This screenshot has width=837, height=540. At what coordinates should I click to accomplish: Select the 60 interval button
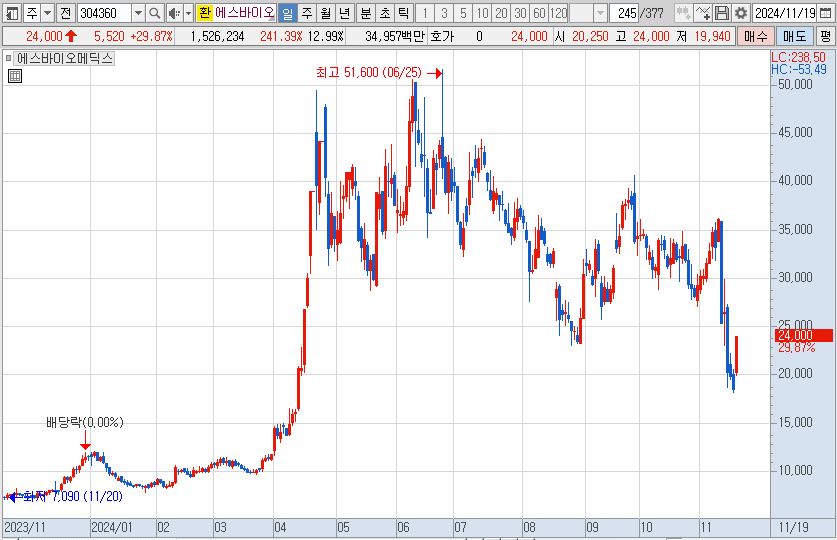tap(540, 13)
